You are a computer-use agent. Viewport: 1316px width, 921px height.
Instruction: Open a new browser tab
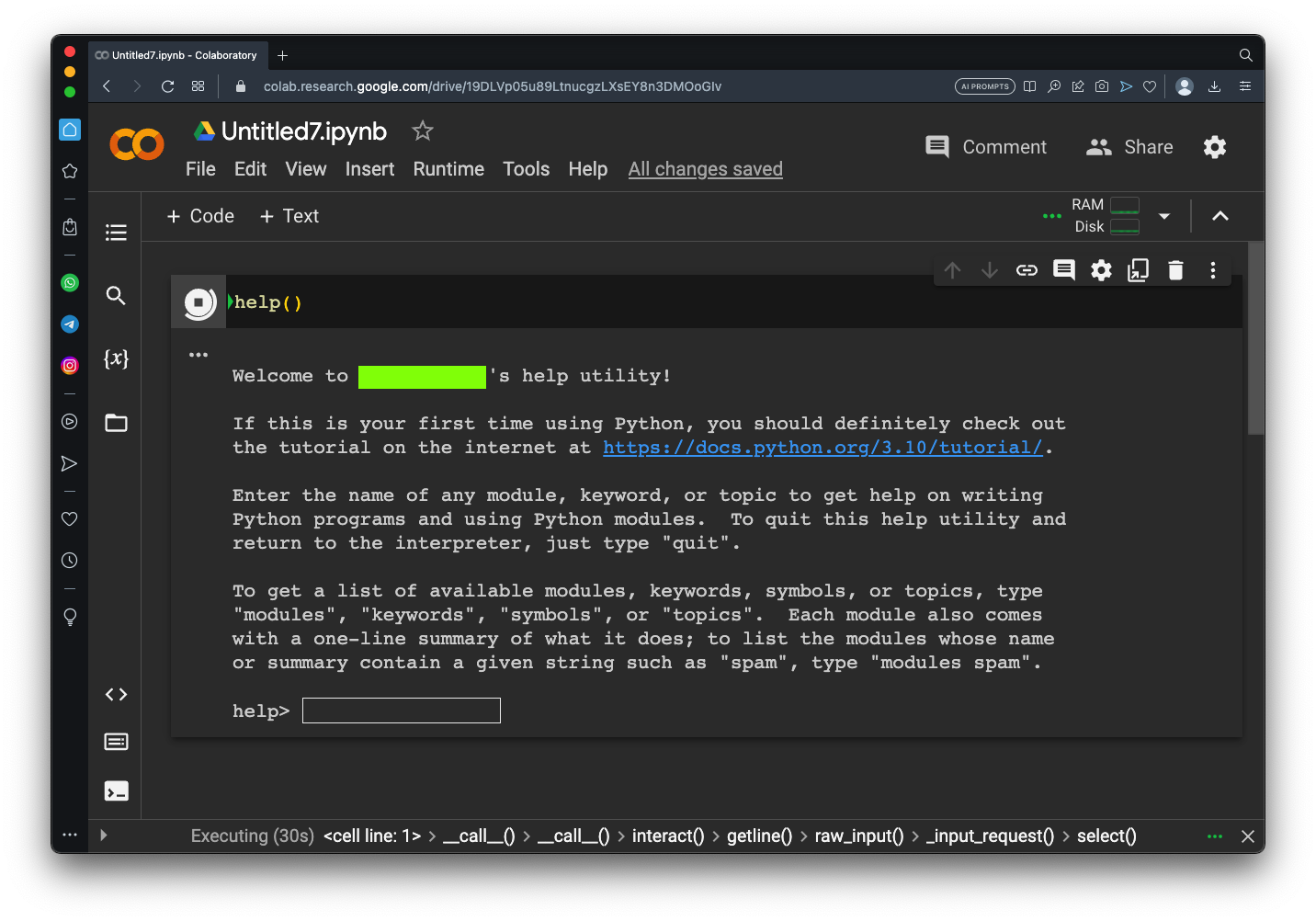coord(283,55)
